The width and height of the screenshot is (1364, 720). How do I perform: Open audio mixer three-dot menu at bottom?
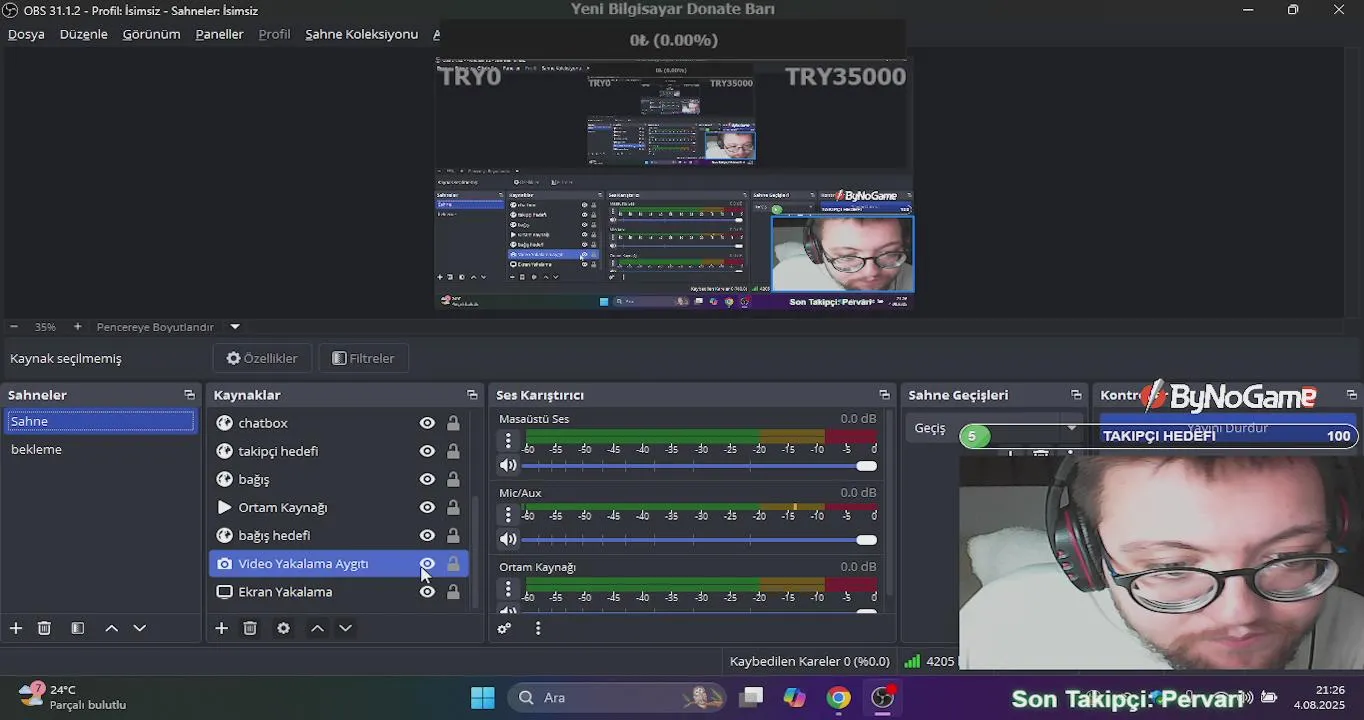pyautogui.click(x=538, y=628)
